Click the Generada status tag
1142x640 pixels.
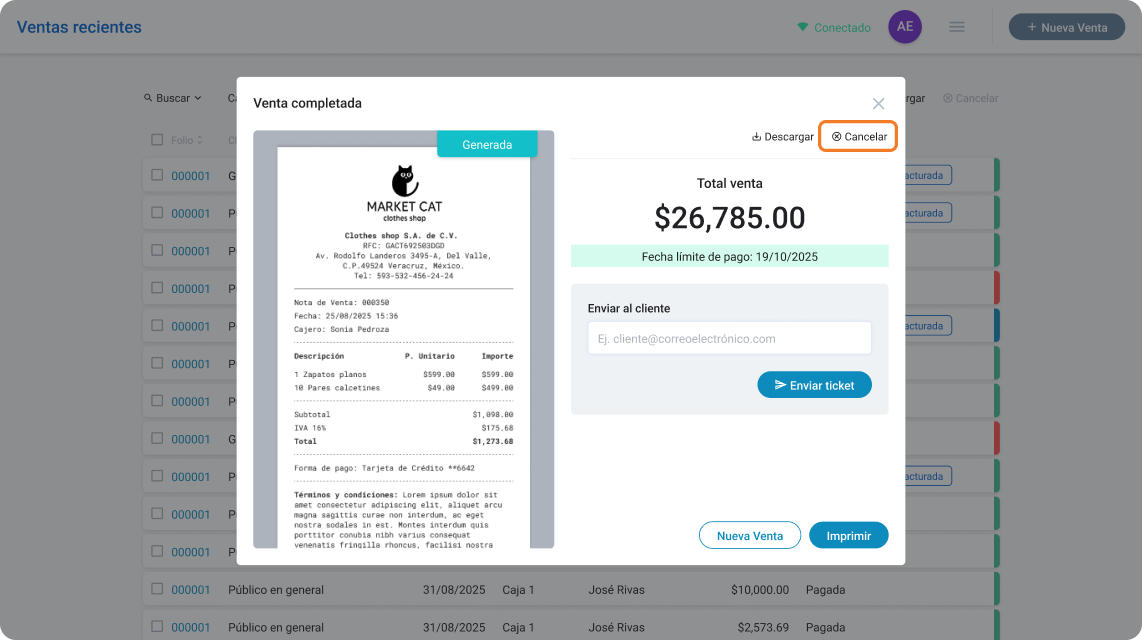[487, 144]
